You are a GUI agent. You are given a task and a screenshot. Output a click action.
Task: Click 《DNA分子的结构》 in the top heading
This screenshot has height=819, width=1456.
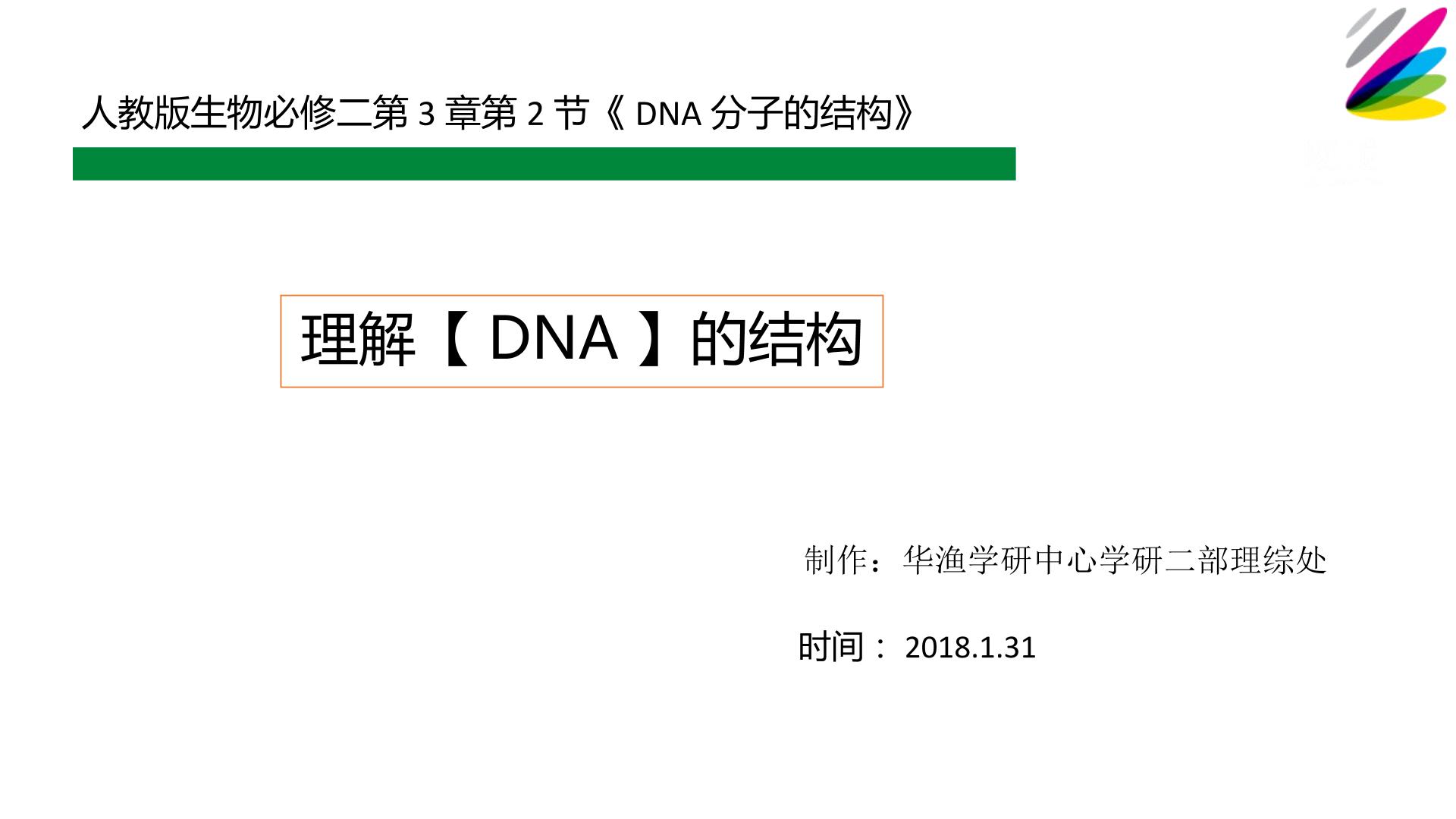pos(761,114)
